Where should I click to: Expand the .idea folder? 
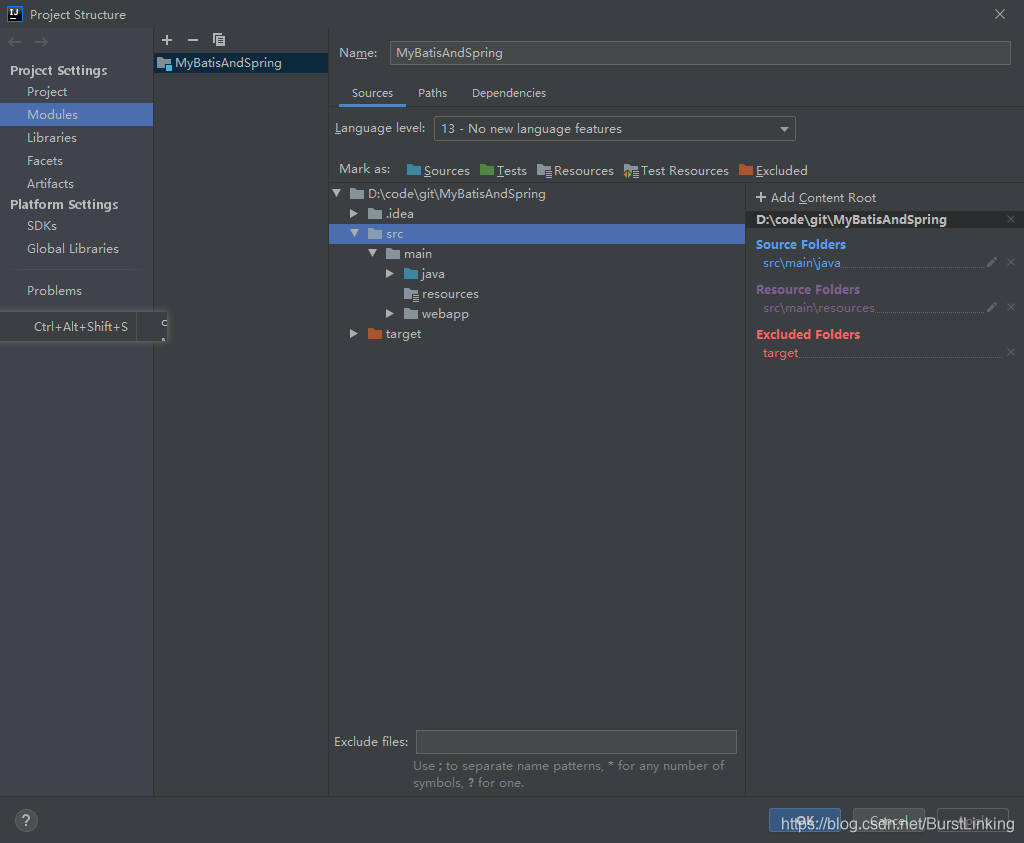(x=354, y=214)
